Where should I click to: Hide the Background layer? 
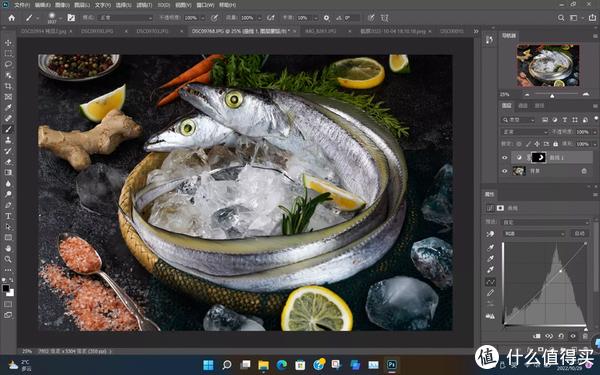[504, 171]
